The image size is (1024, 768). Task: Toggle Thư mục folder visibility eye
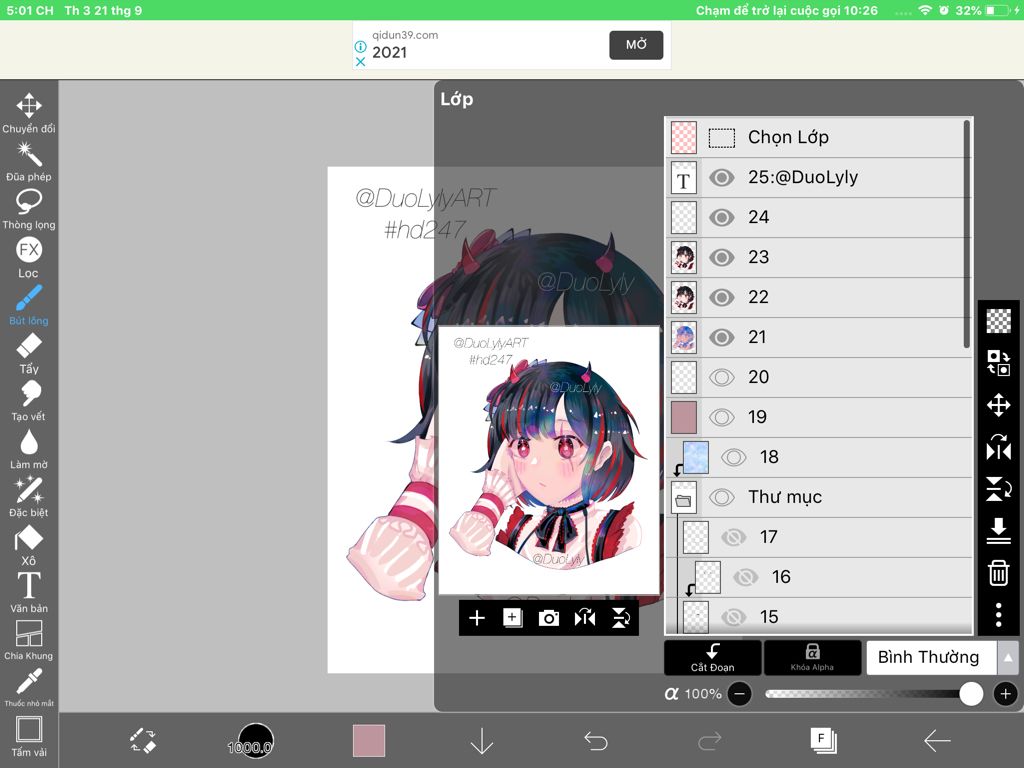[x=722, y=498]
